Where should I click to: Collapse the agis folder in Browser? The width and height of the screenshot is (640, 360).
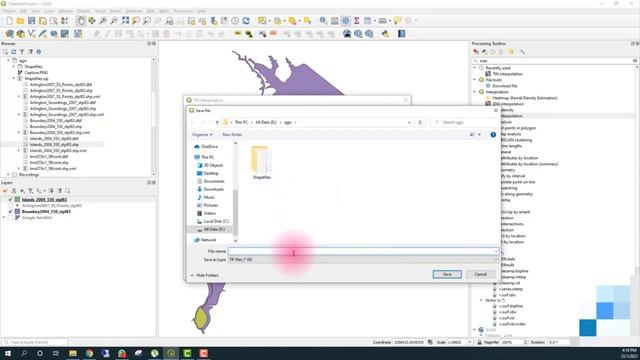coord(8,60)
